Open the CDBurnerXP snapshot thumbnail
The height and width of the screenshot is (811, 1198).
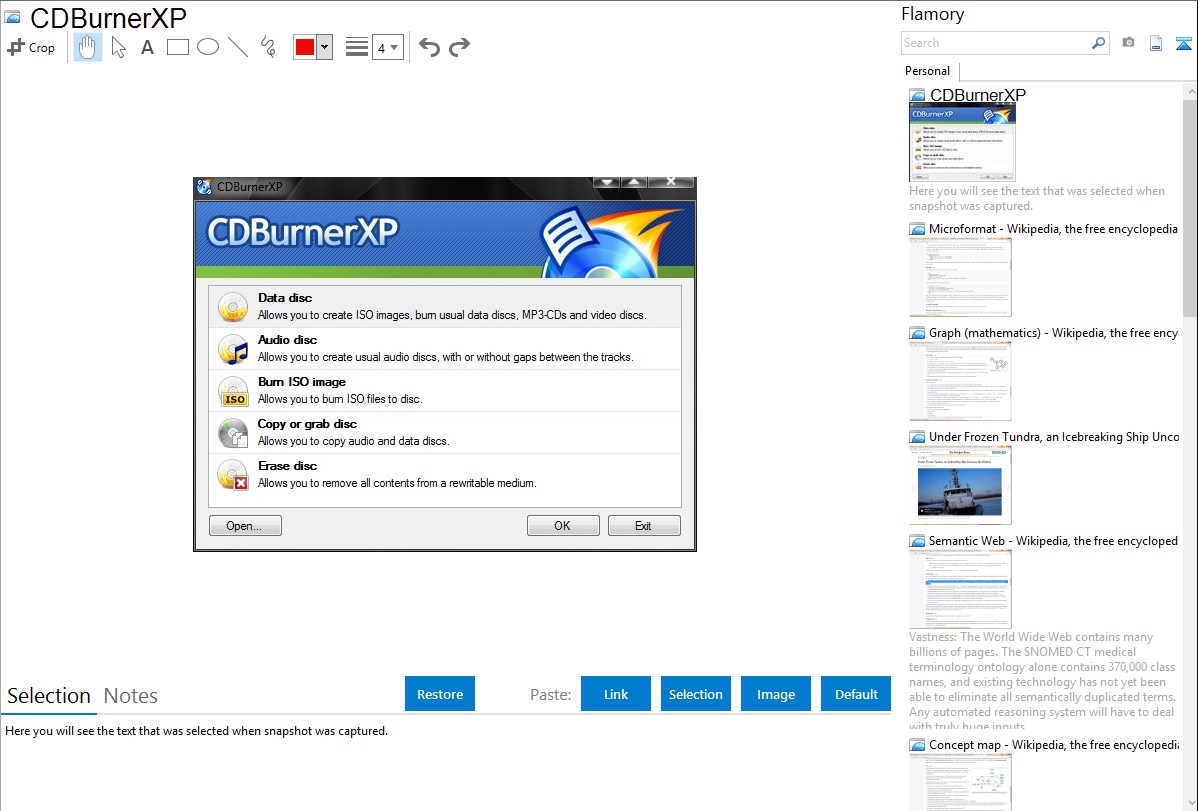pos(962,143)
